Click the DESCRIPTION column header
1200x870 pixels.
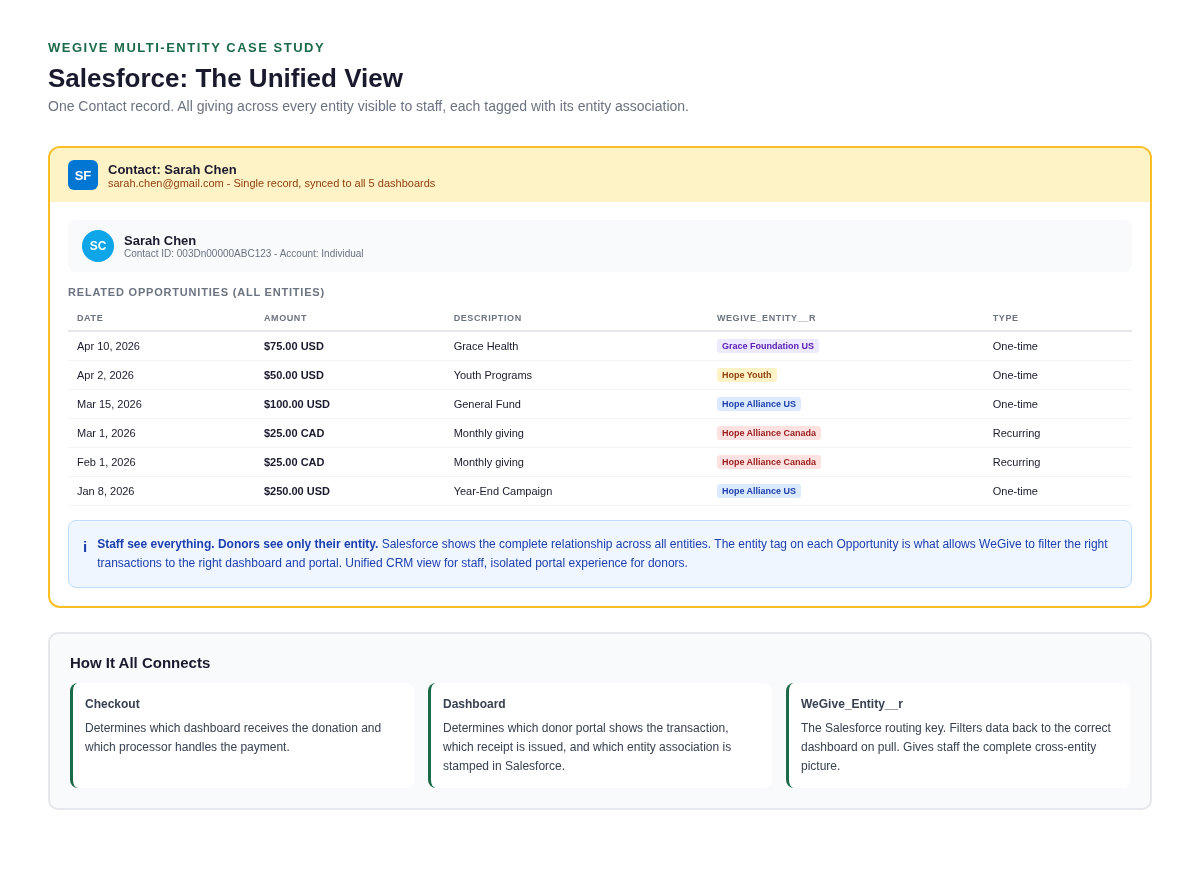click(487, 318)
